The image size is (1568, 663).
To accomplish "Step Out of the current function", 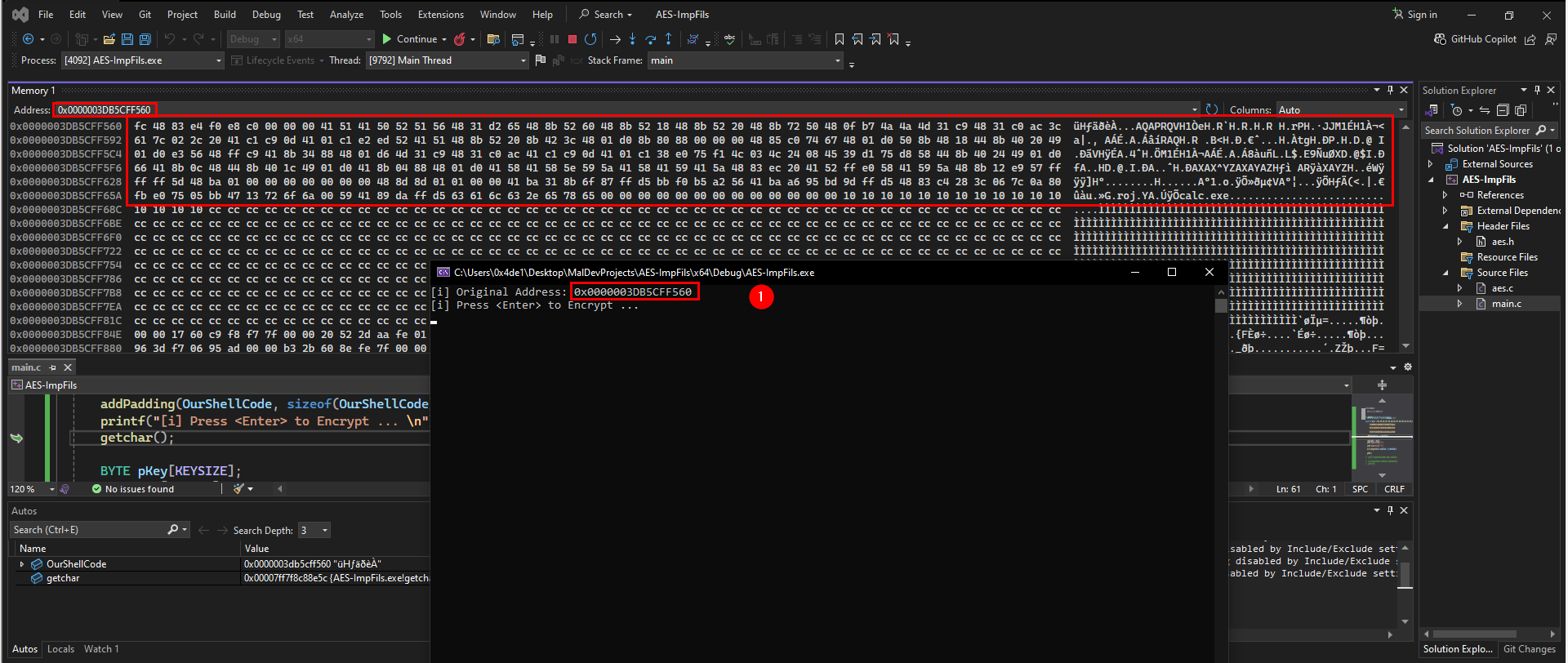I will [x=668, y=39].
